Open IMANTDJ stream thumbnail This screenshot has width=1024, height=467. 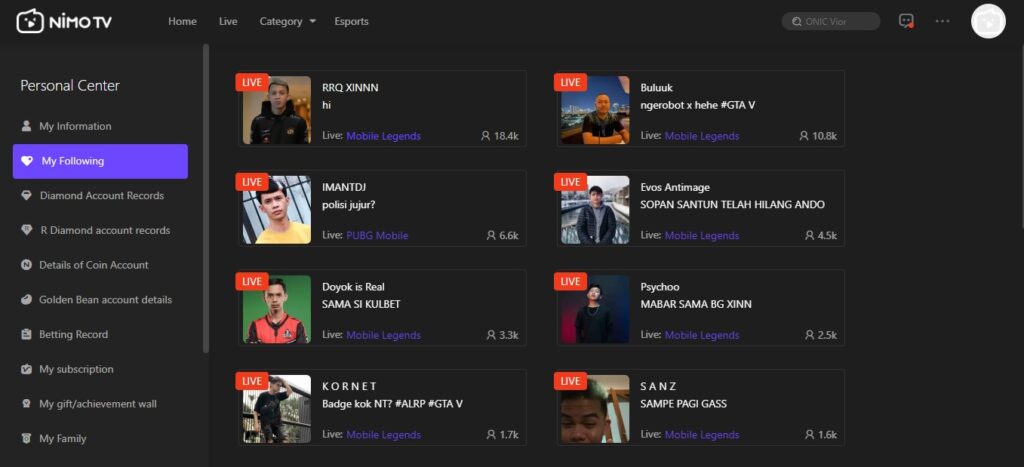pyautogui.click(x=277, y=210)
